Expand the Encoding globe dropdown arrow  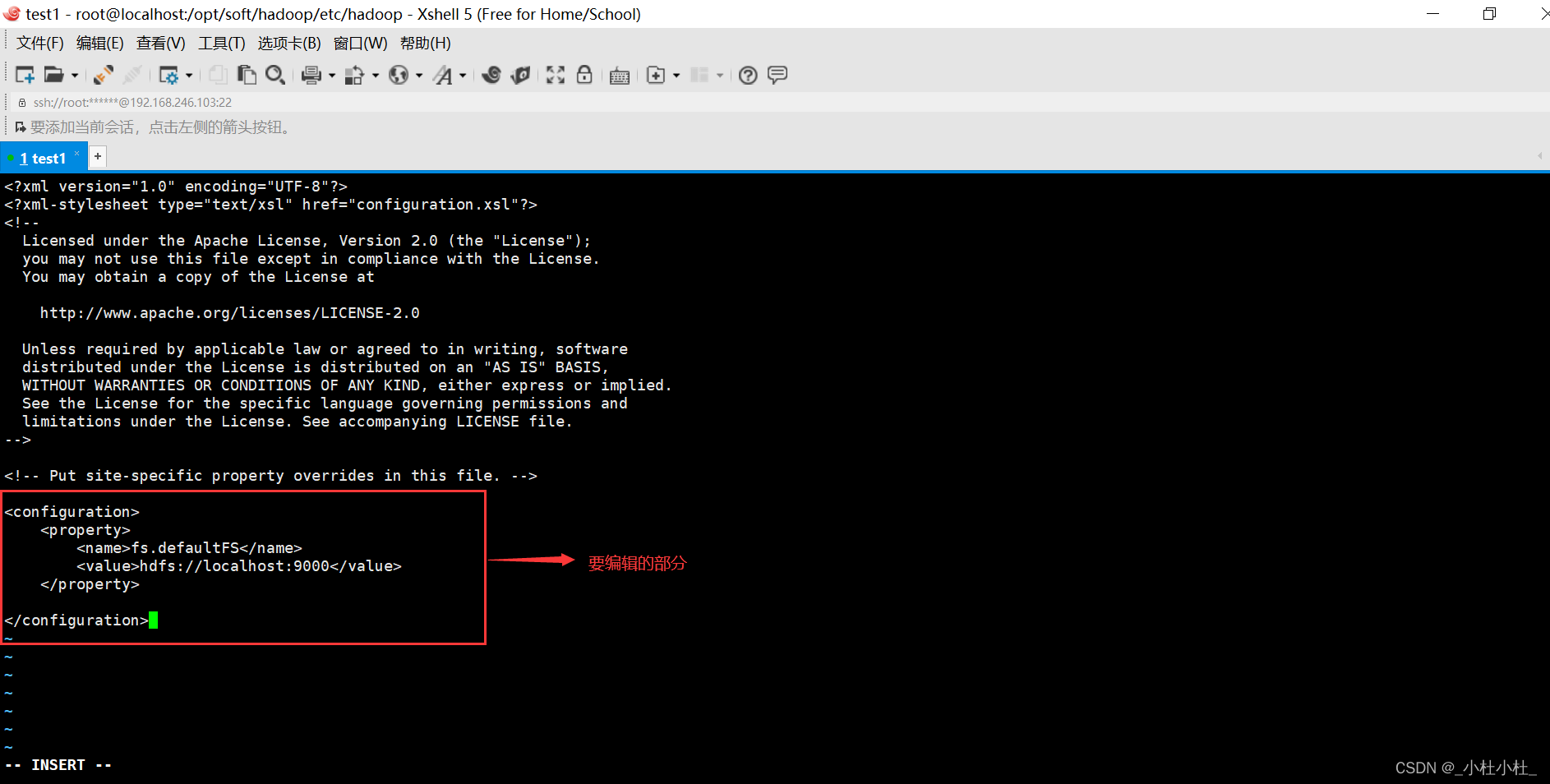pos(419,76)
